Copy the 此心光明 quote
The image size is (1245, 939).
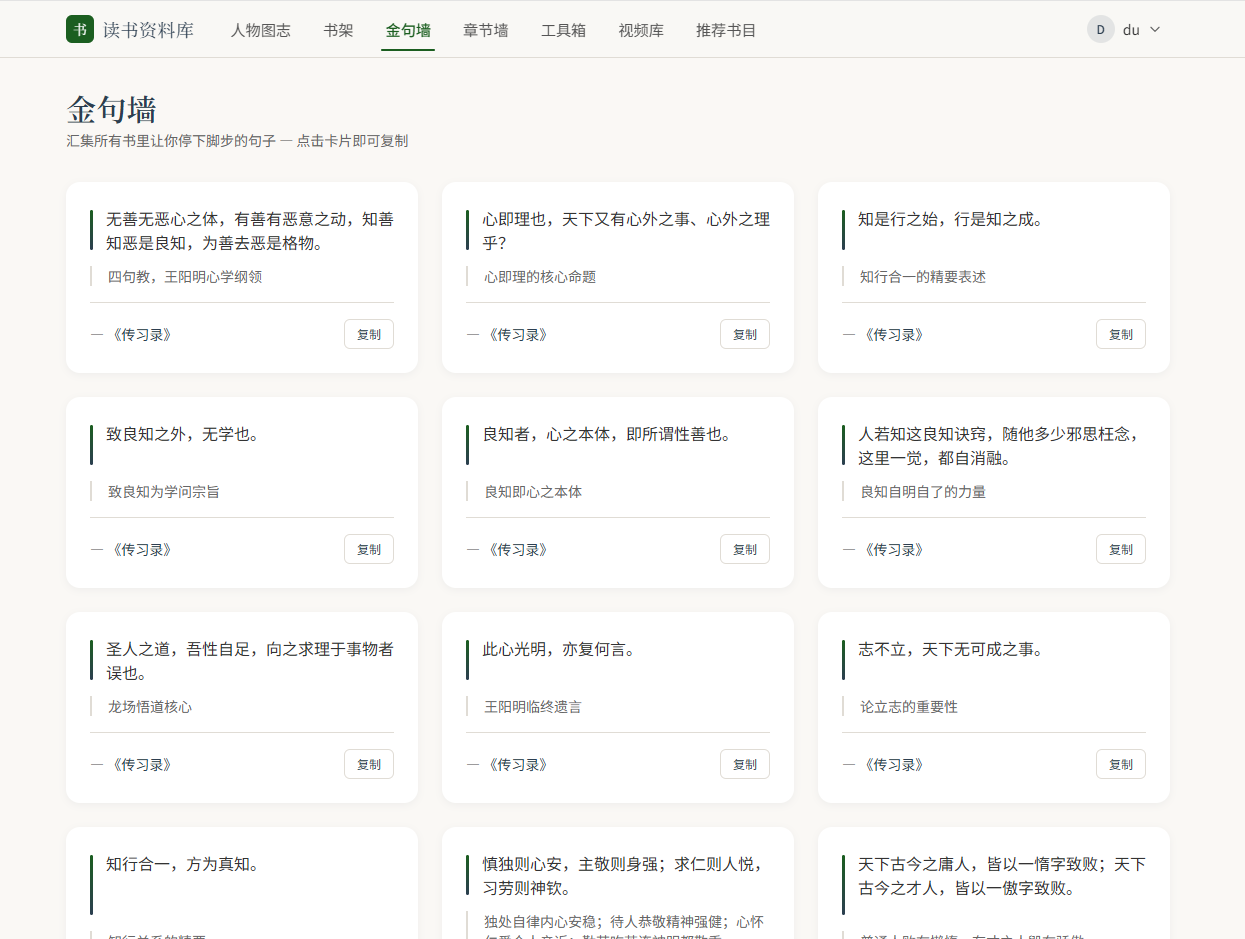745,764
